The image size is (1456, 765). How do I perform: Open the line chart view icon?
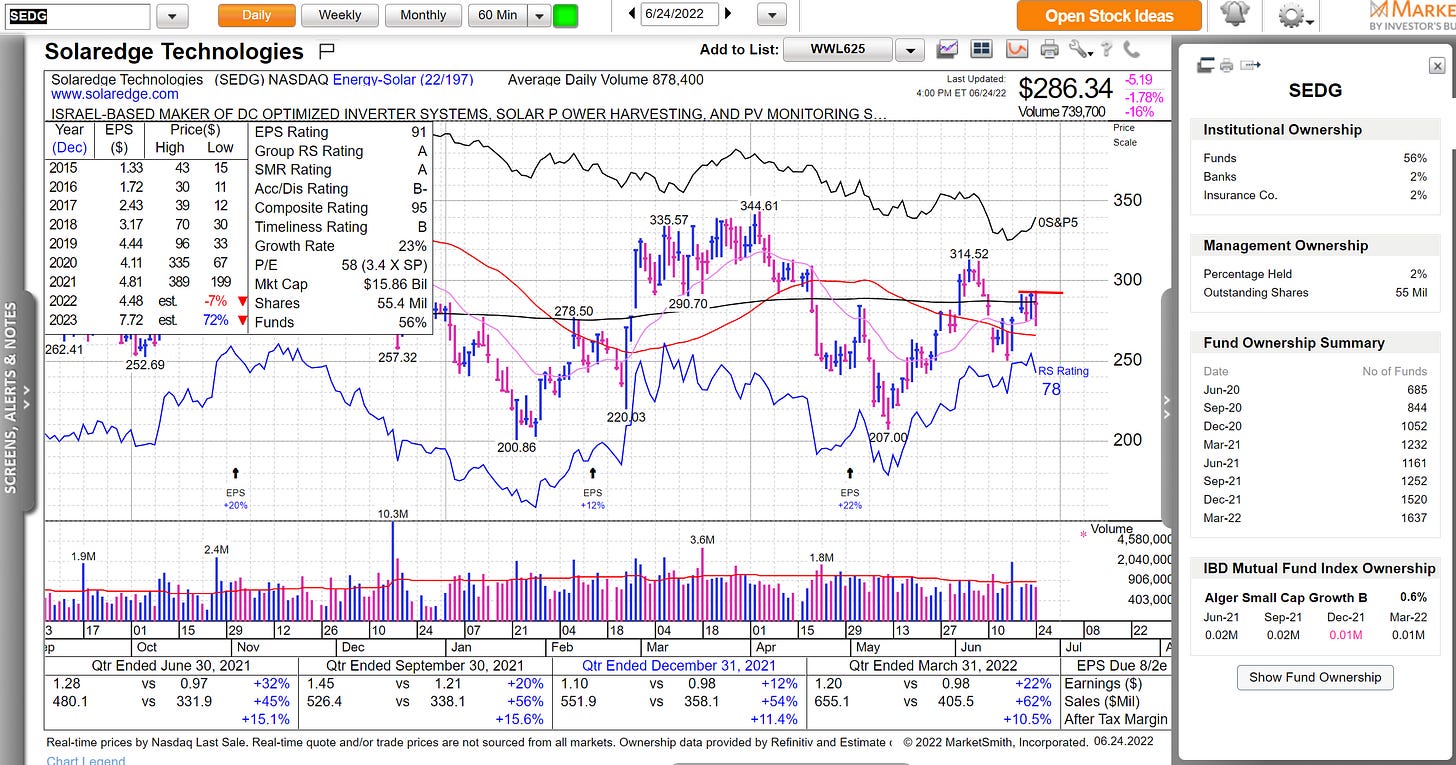tap(946, 49)
